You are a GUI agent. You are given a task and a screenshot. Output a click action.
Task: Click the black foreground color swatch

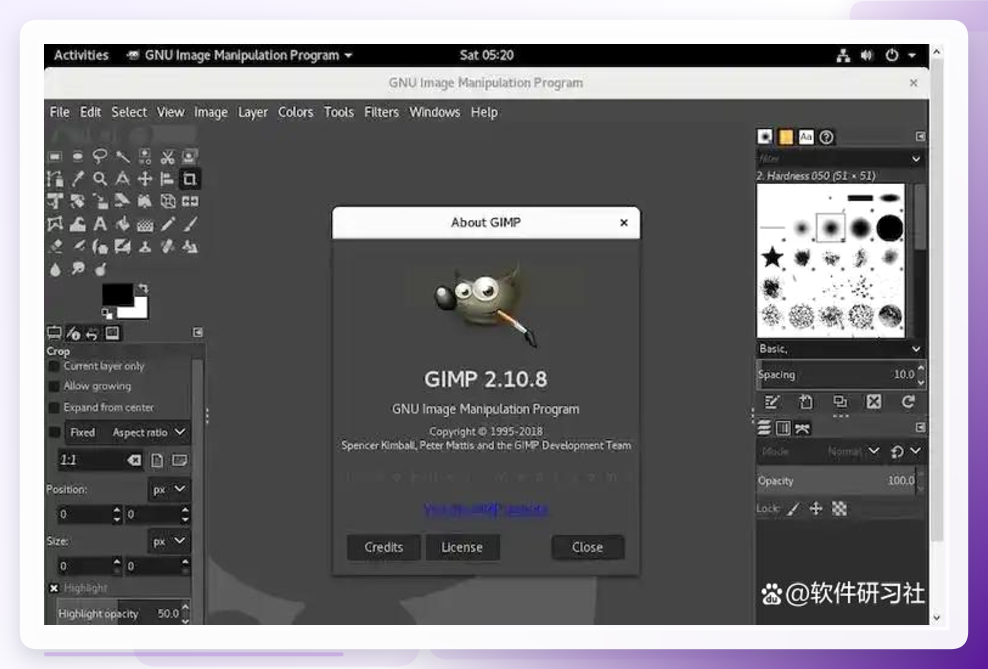click(117, 294)
